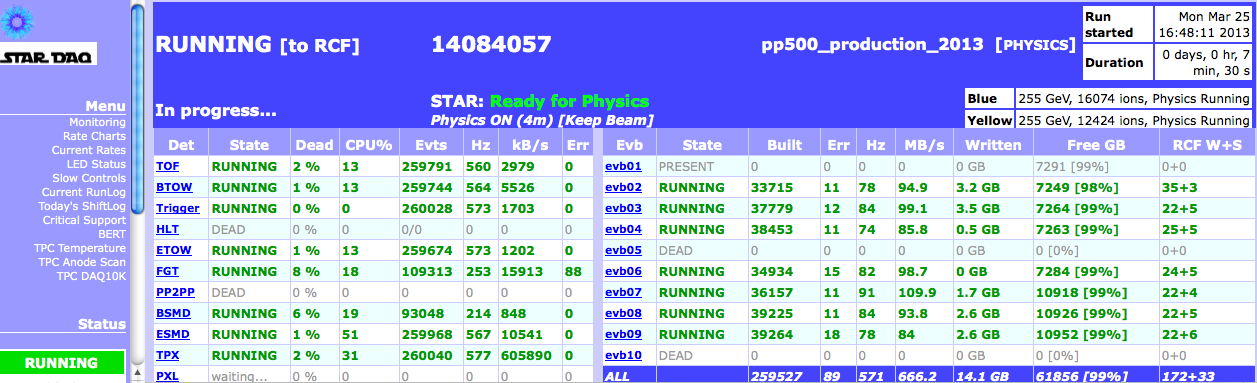Open the Monitoring menu item
Image resolution: width=1257 pixels, height=383 pixels.
(97, 122)
